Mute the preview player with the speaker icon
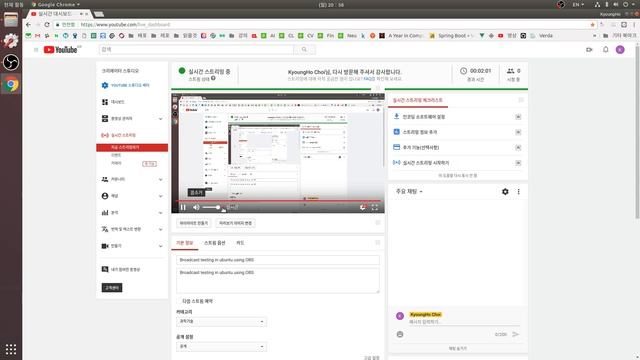Screen dimensions: 640x360 tap(196, 207)
